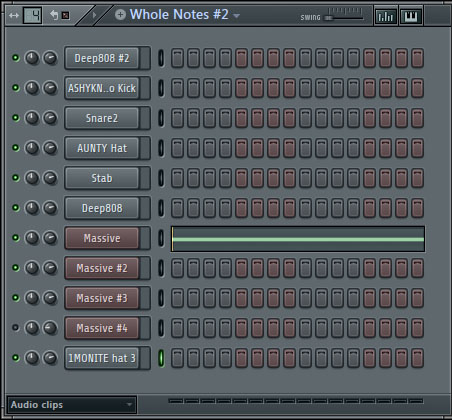The image size is (452, 420).
Task: Open Whole Notes #2 pattern dropdown
Action: 236,16
